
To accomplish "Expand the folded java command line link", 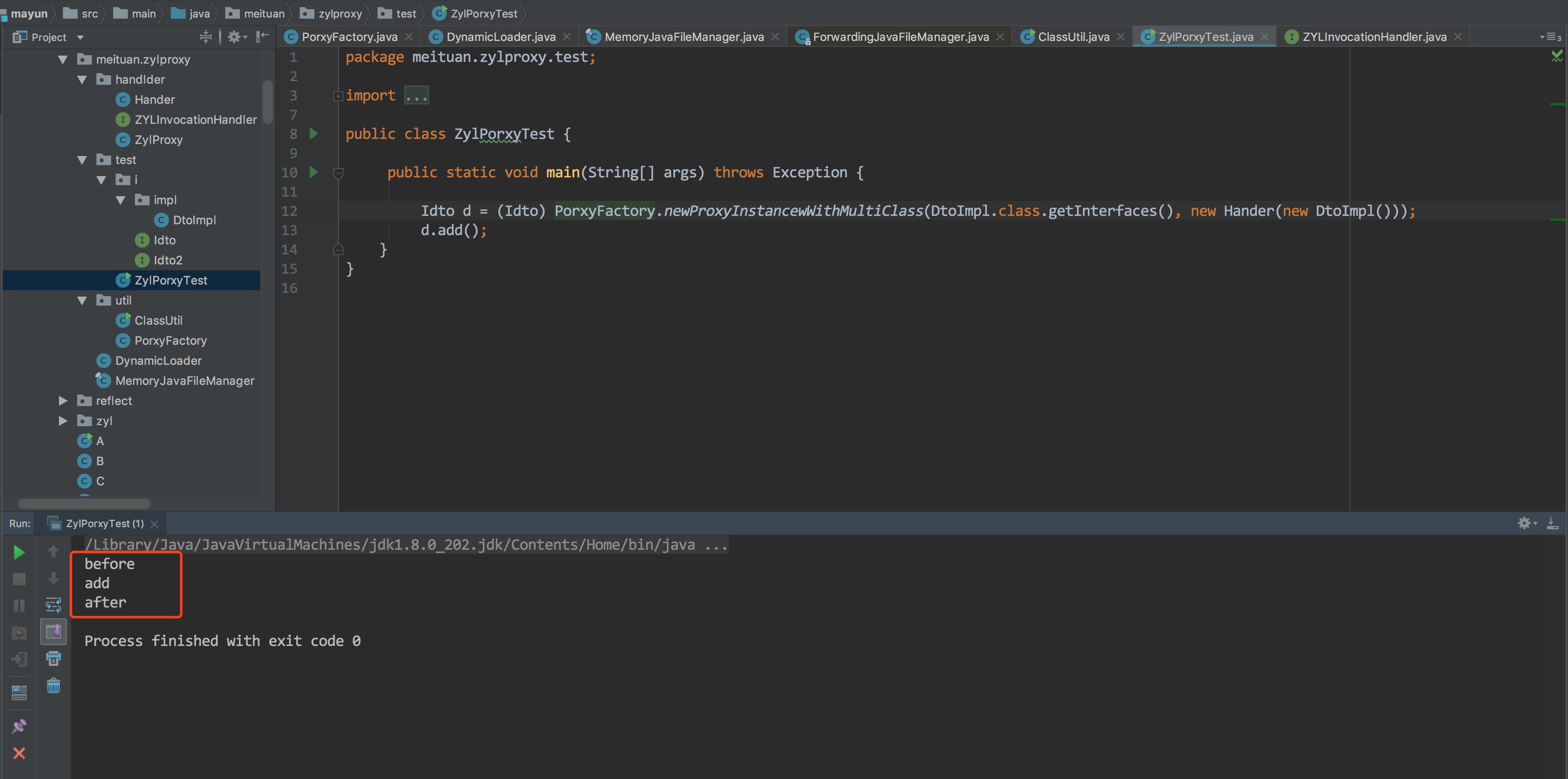I will coord(406,544).
